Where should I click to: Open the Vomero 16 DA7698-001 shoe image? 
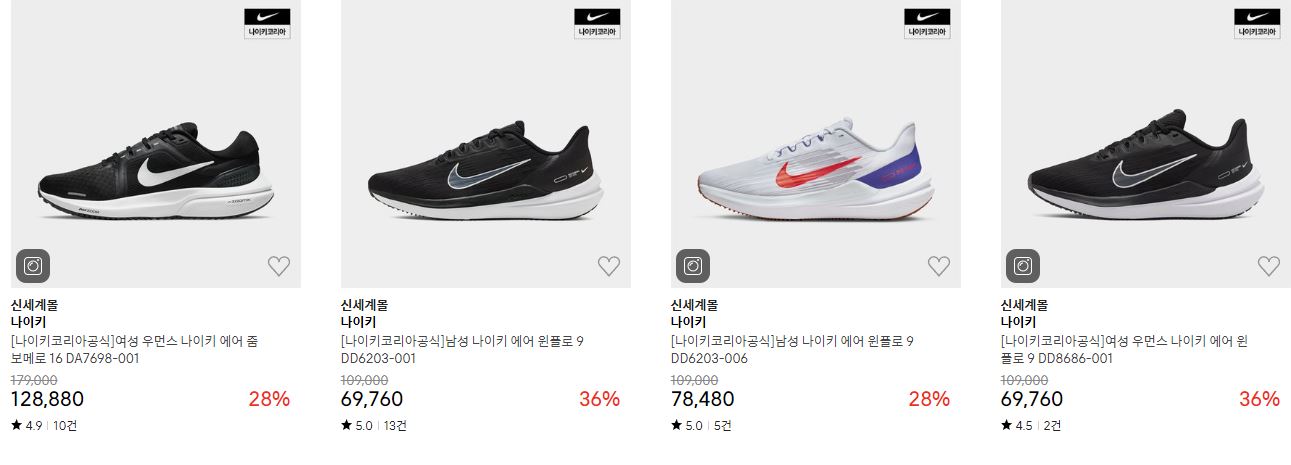[156, 144]
